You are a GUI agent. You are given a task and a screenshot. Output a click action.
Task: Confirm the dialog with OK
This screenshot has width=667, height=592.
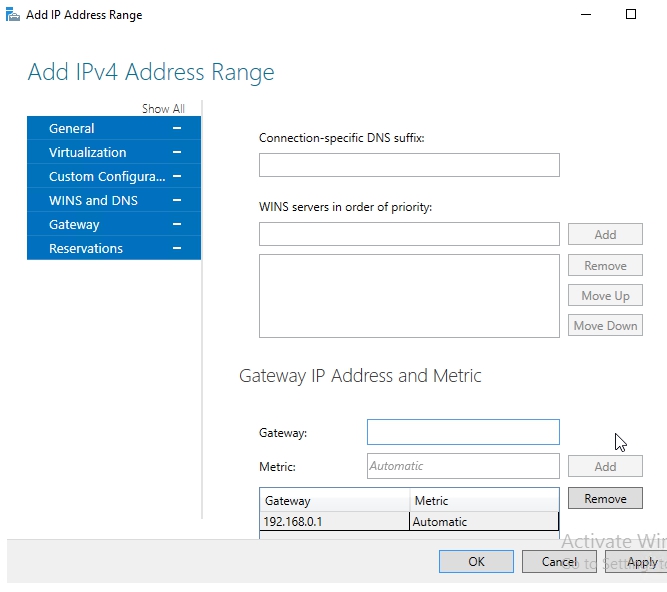click(476, 562)
